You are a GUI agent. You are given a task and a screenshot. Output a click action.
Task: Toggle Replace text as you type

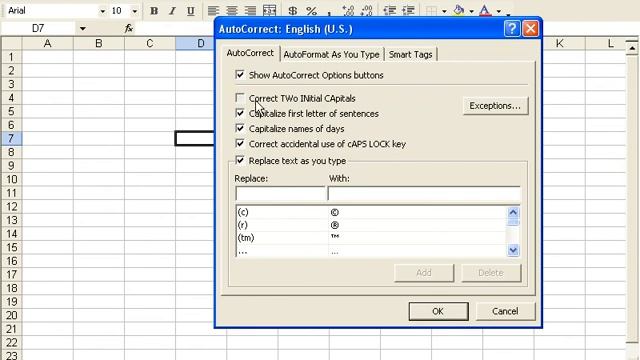[x=240, y=160]
